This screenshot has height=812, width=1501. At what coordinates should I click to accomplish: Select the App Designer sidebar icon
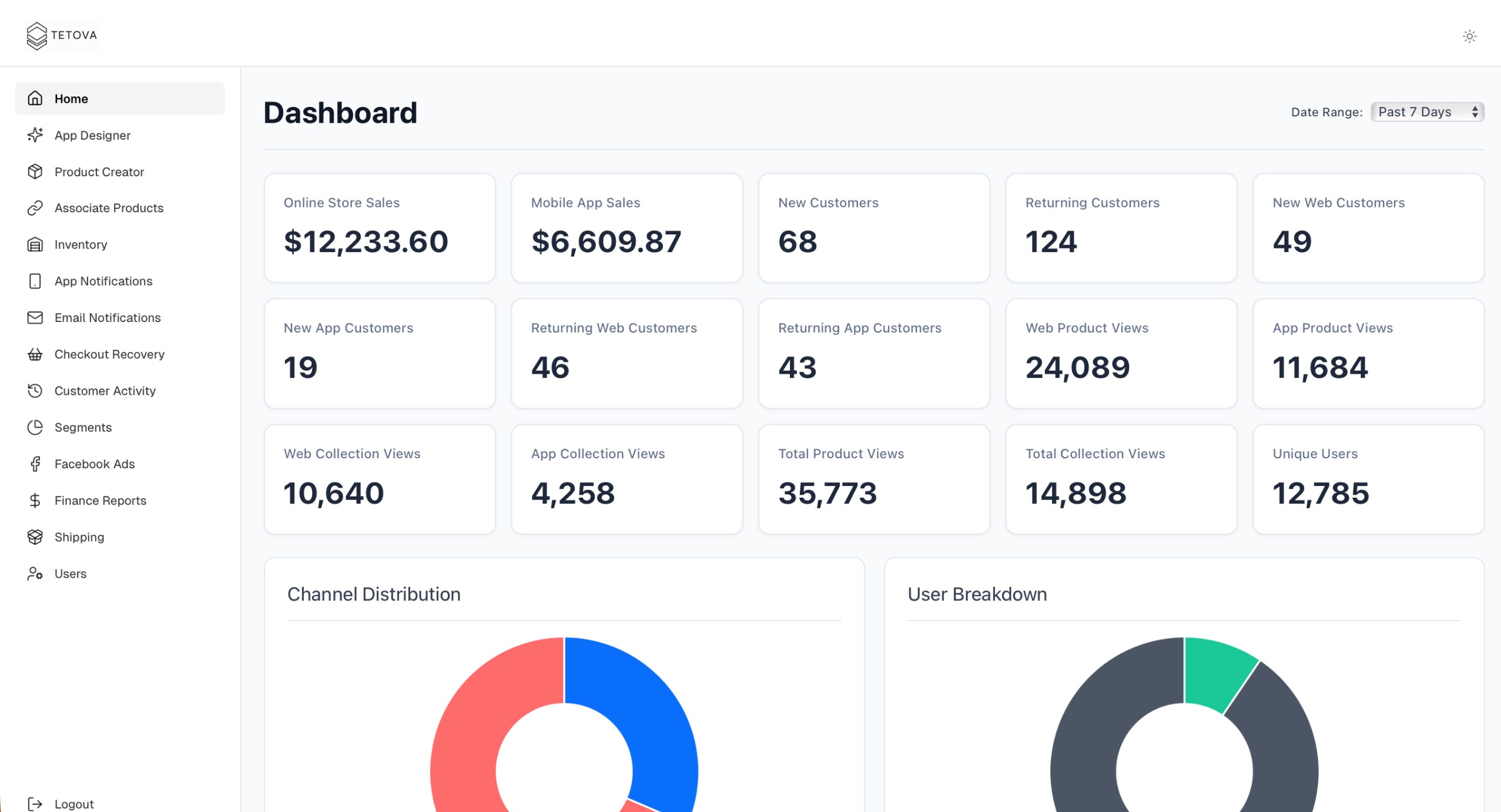(x=35, y=135)
